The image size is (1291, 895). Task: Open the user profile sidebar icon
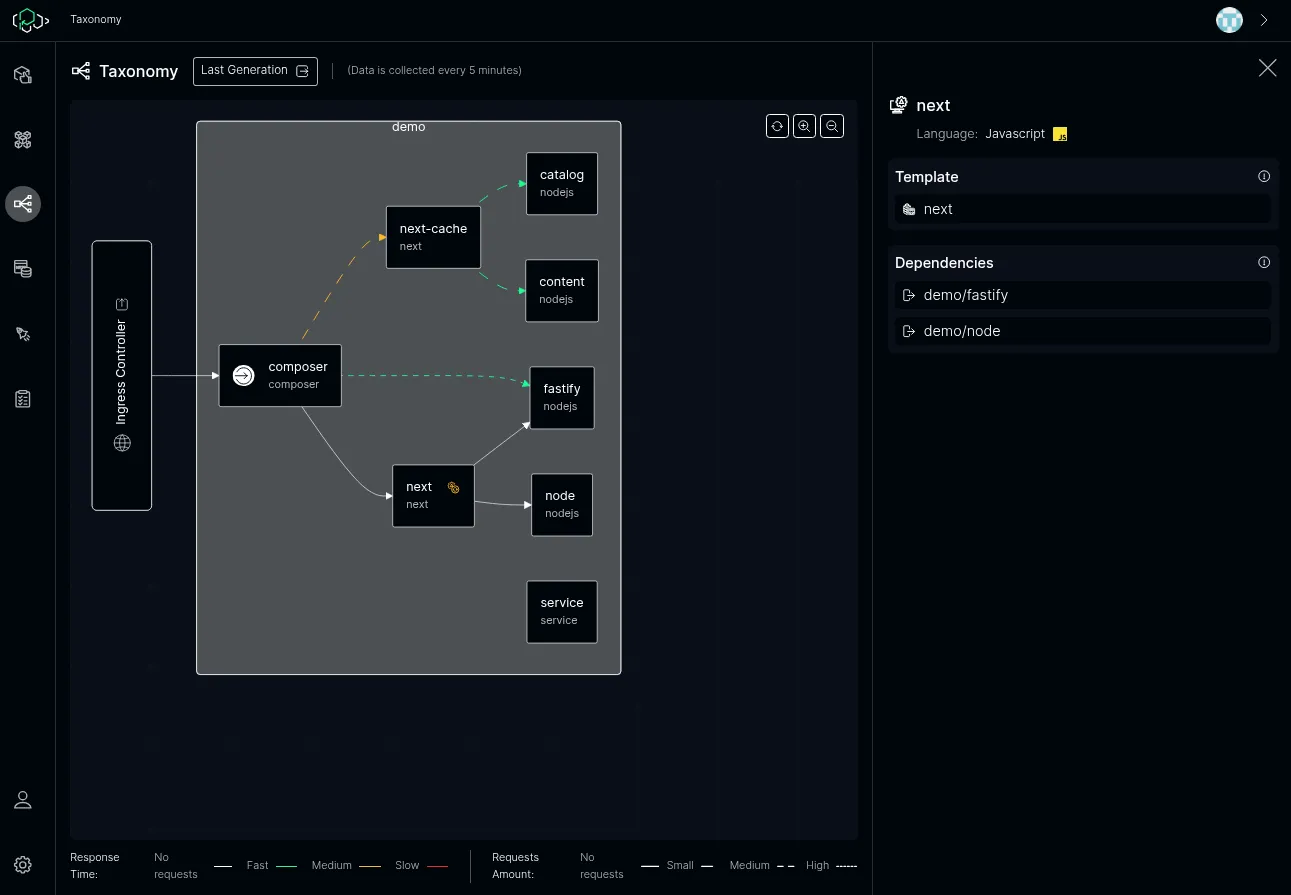(x=23, y=800)
